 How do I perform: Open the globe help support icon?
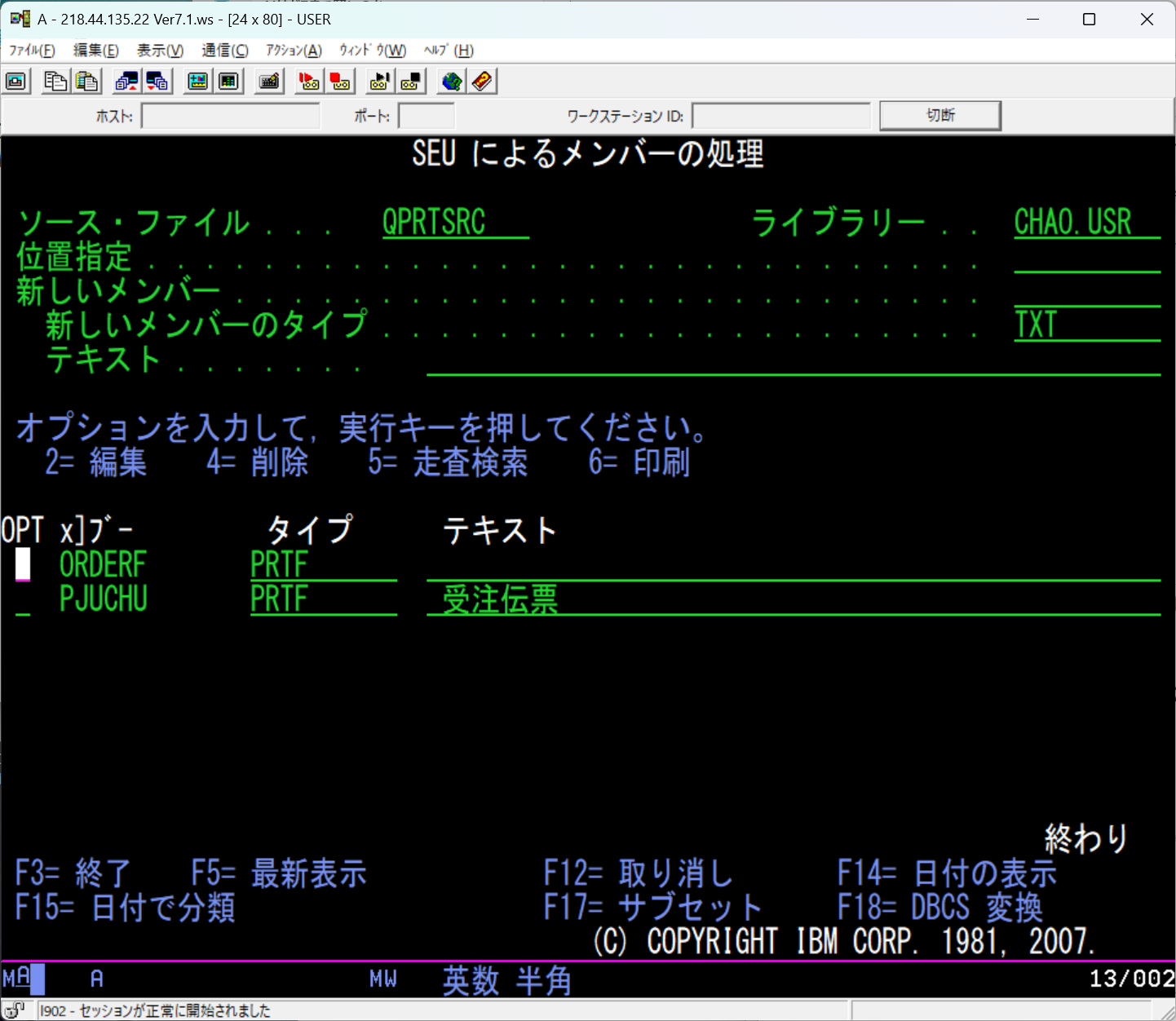coord(451,82)
